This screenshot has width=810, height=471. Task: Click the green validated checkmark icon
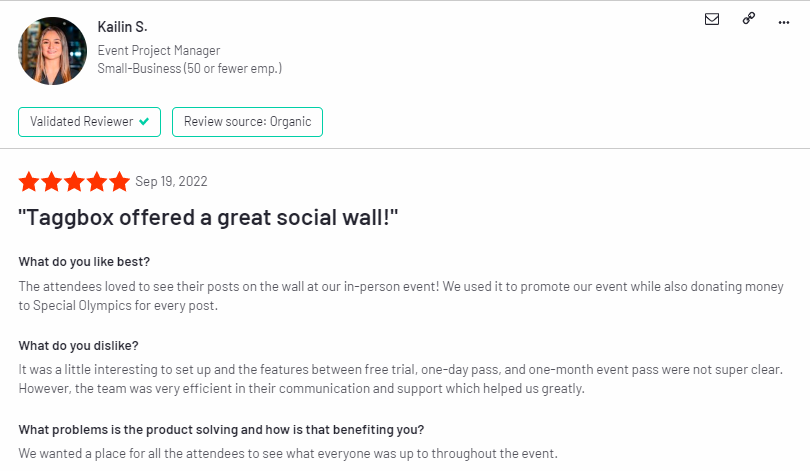[144, 122]
